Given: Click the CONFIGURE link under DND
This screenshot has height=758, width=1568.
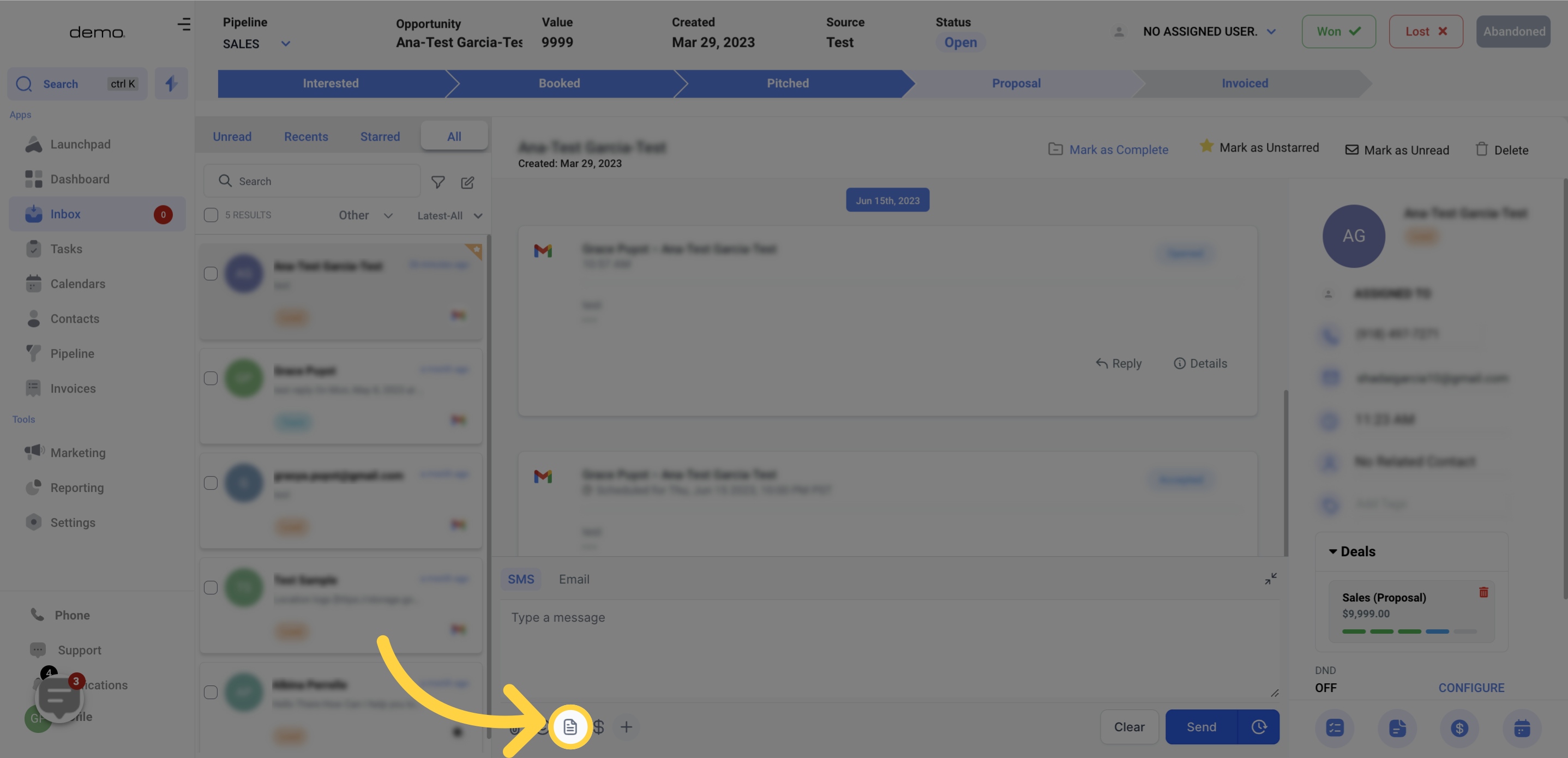Looking at the screenshot, I should (1470, 687).
